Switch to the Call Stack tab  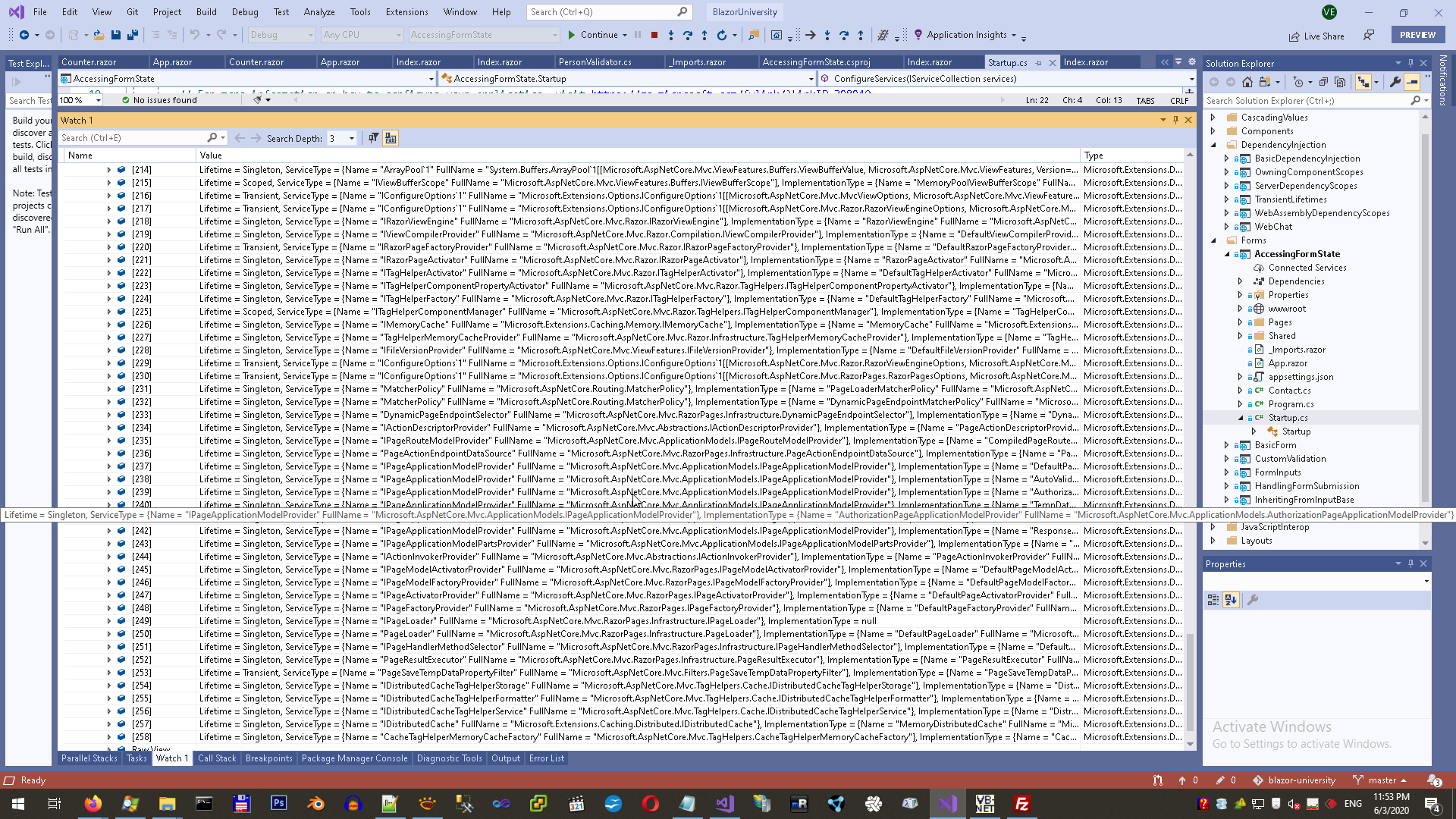tap(217, 758)
